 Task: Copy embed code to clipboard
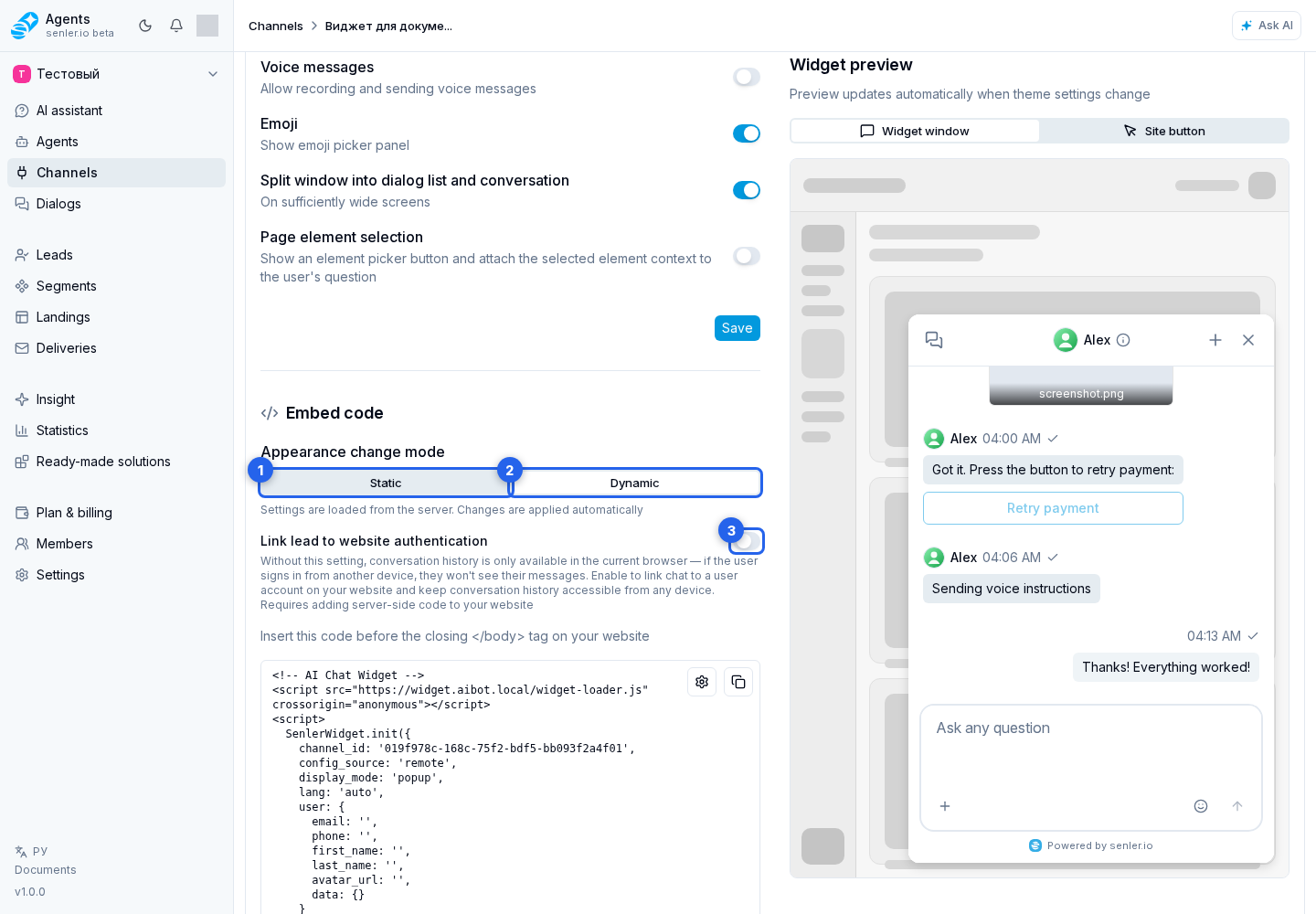(738, 682)
